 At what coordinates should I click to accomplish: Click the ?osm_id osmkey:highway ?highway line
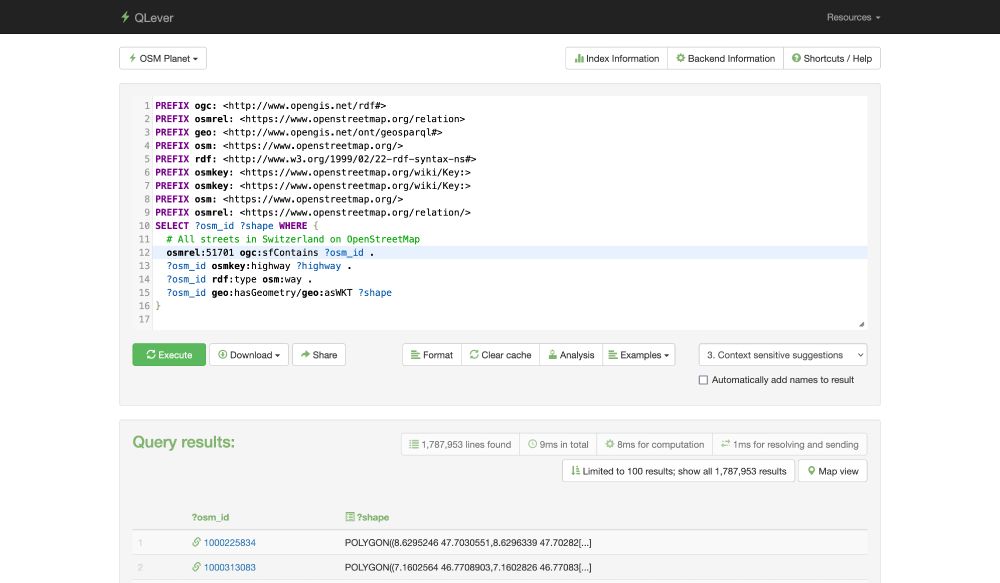point(259,266)
